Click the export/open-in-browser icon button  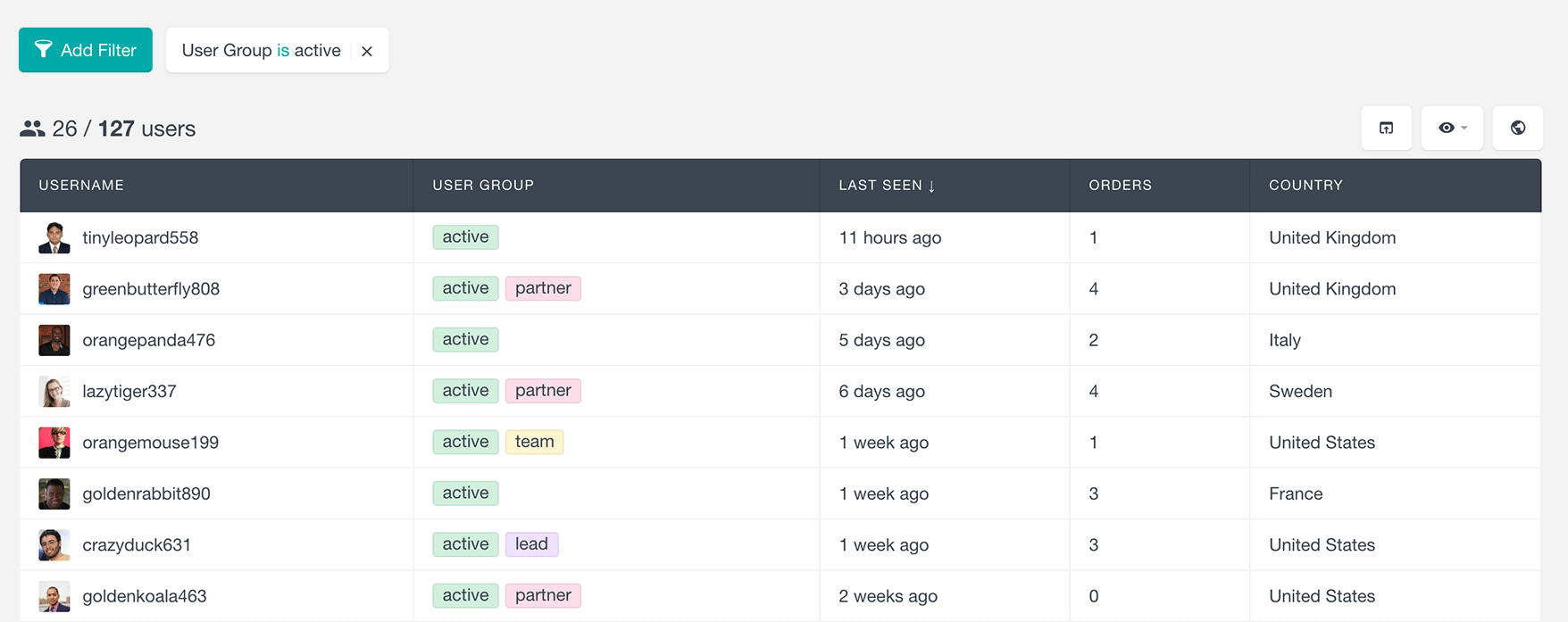[1386, 128]
